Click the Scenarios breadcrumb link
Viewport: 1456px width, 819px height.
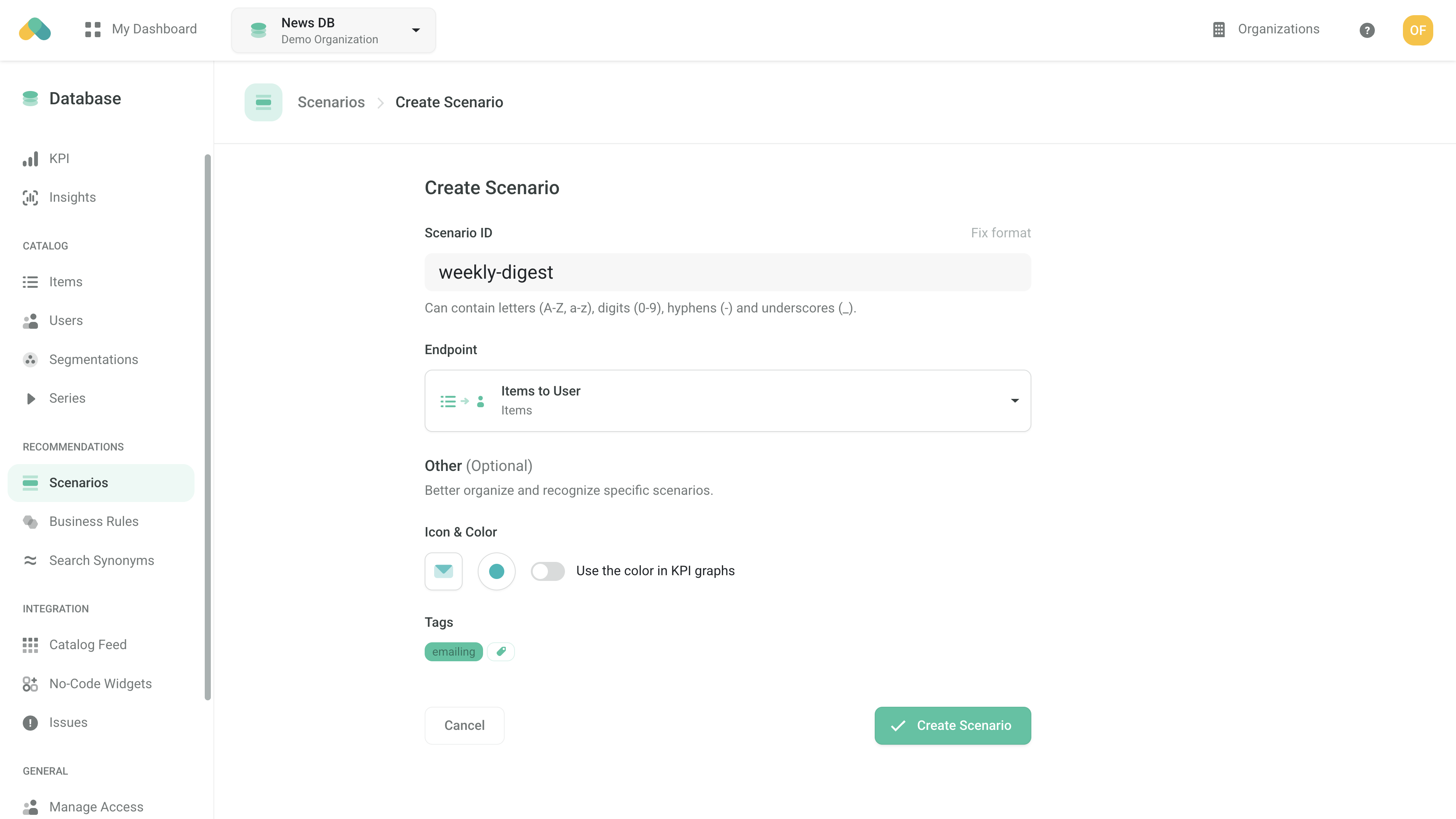(331, 102)
